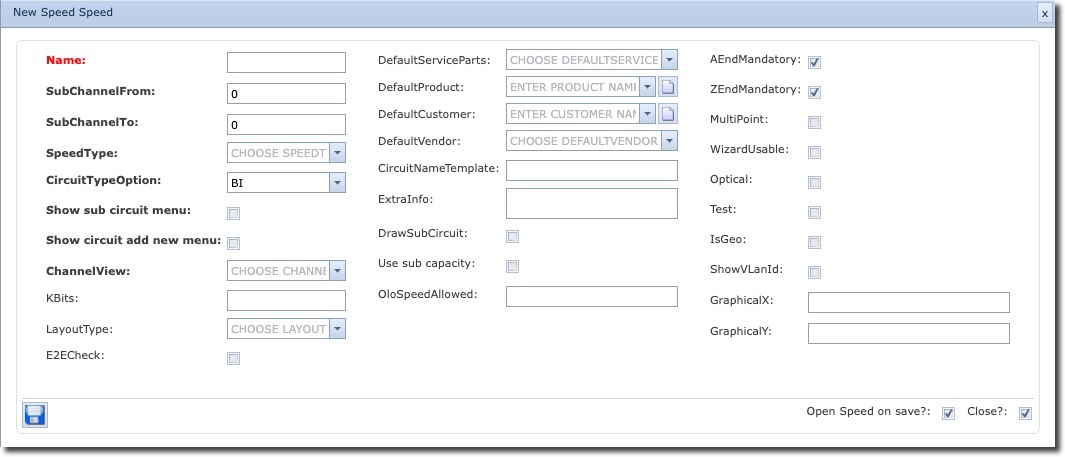
Task: Enable the MultiPoint checkbox
Action: tap(815, 123)
